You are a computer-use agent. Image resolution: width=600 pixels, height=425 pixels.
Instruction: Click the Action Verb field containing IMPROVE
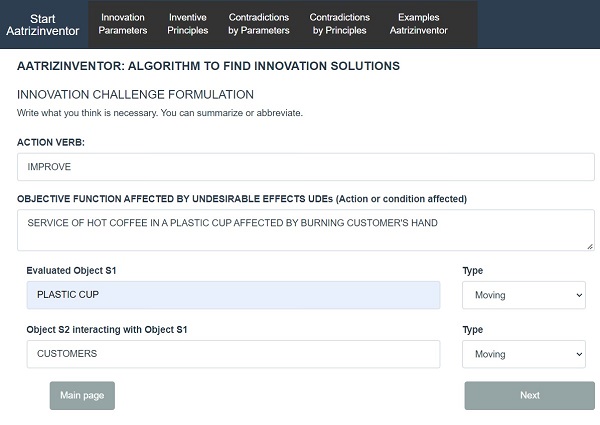click(x=306, y=167)
